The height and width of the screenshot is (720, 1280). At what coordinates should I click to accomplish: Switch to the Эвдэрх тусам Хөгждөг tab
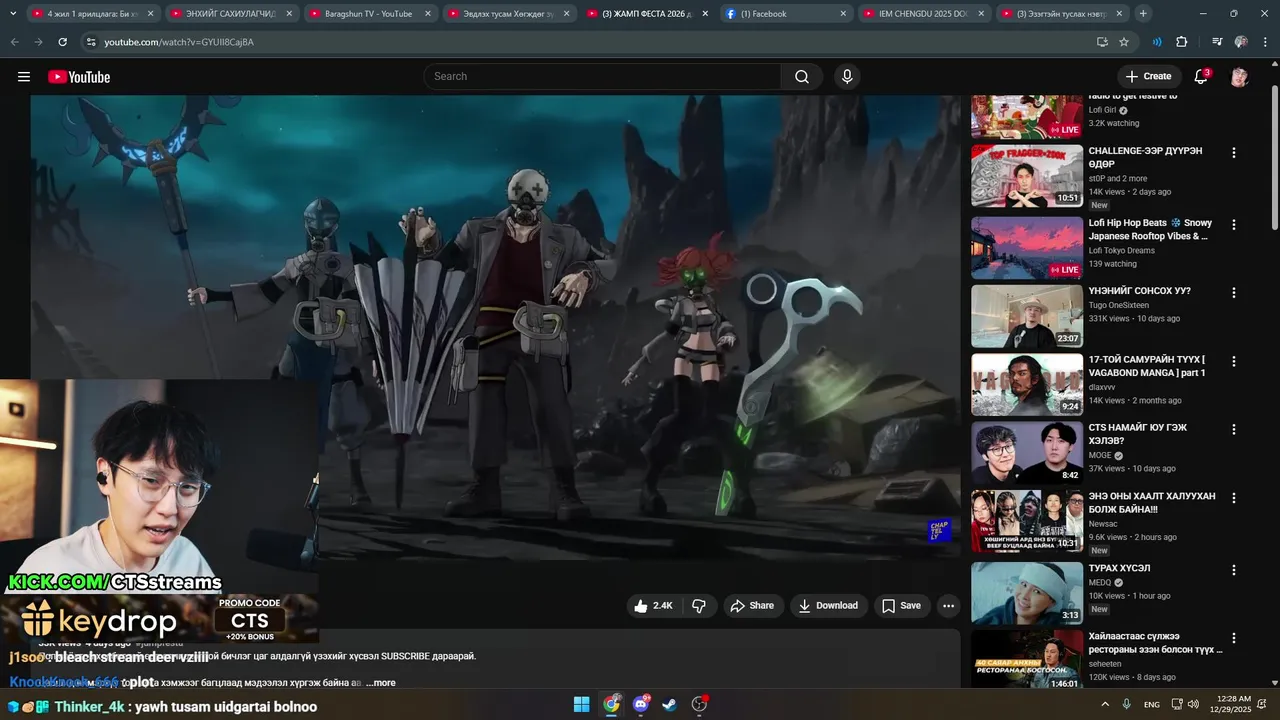point(506,14)
